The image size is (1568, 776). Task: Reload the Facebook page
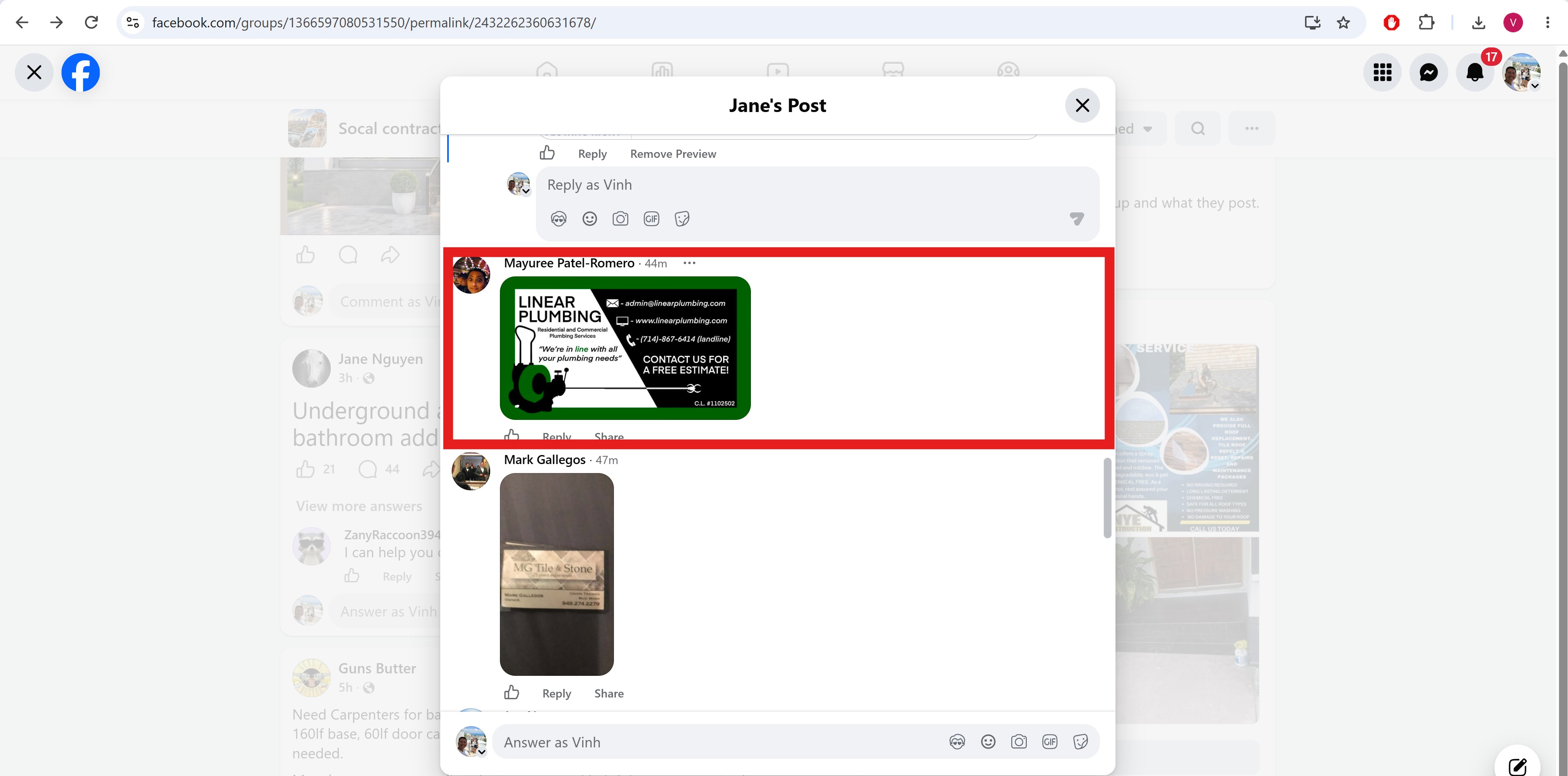coord(91,22)
